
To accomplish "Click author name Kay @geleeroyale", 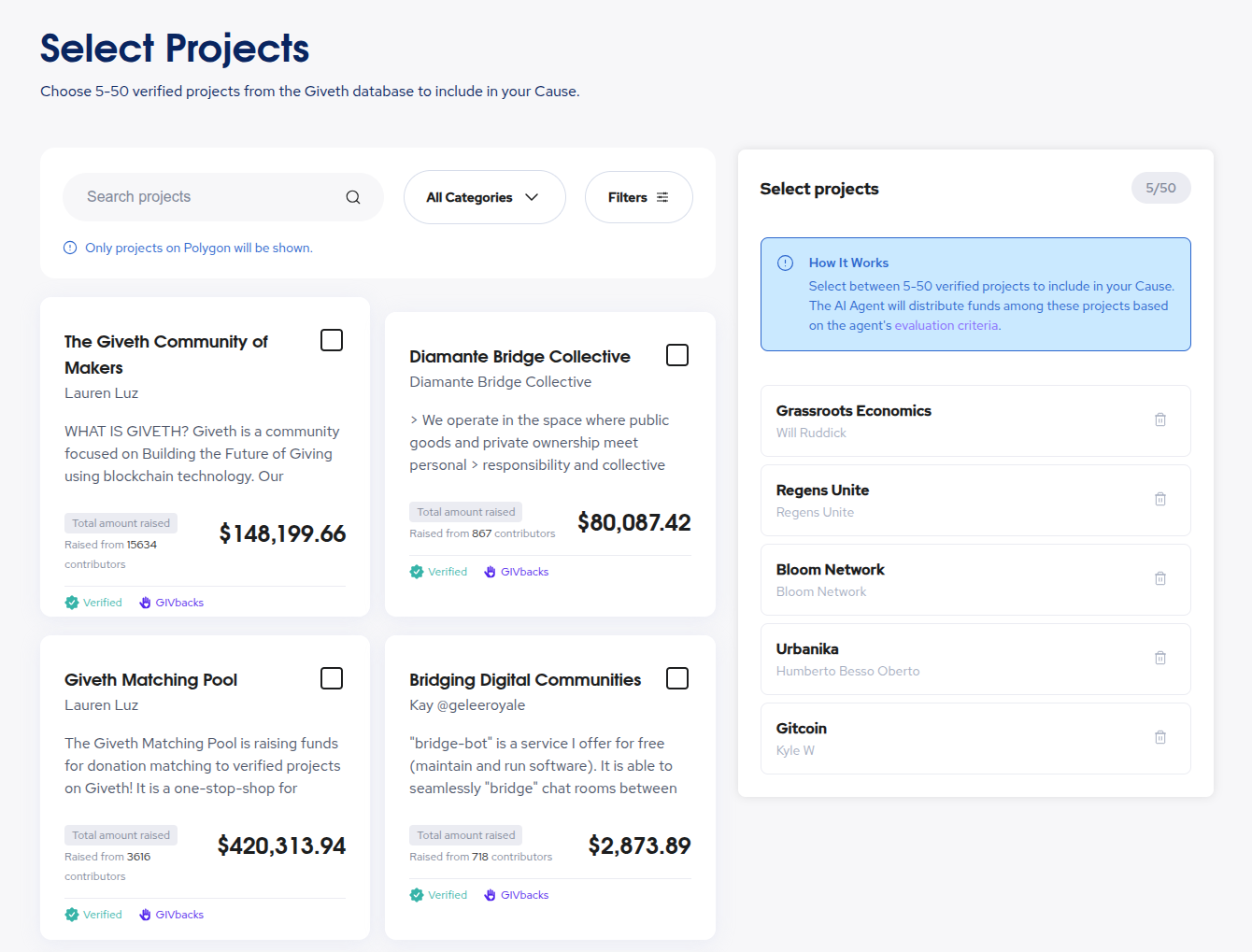I will pyautogui.click(x=467, y=705).
